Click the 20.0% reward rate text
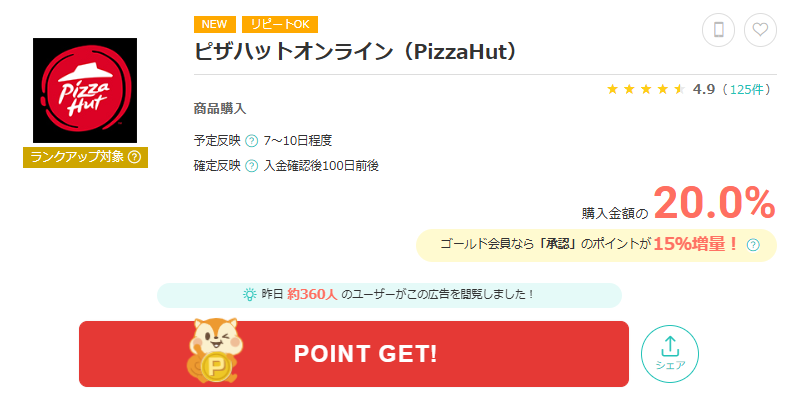Screen dimensions: 791x410 714,203
